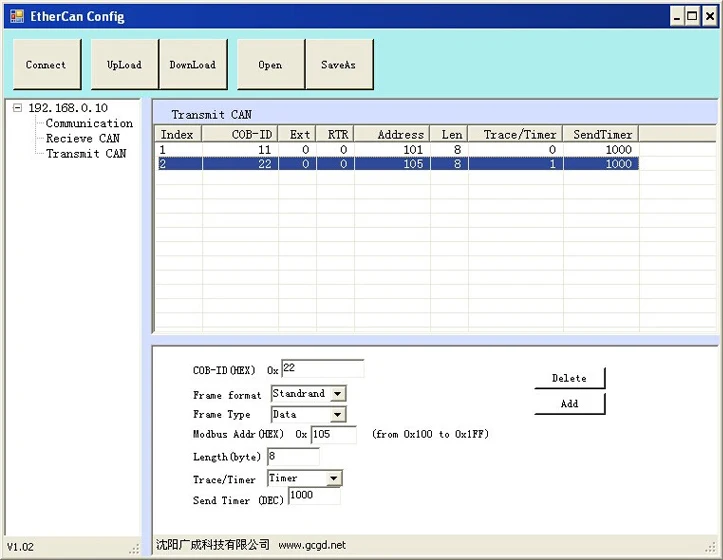Sort by the Index column header
Viewport: 723px width, 560px height.
[178, 134]
